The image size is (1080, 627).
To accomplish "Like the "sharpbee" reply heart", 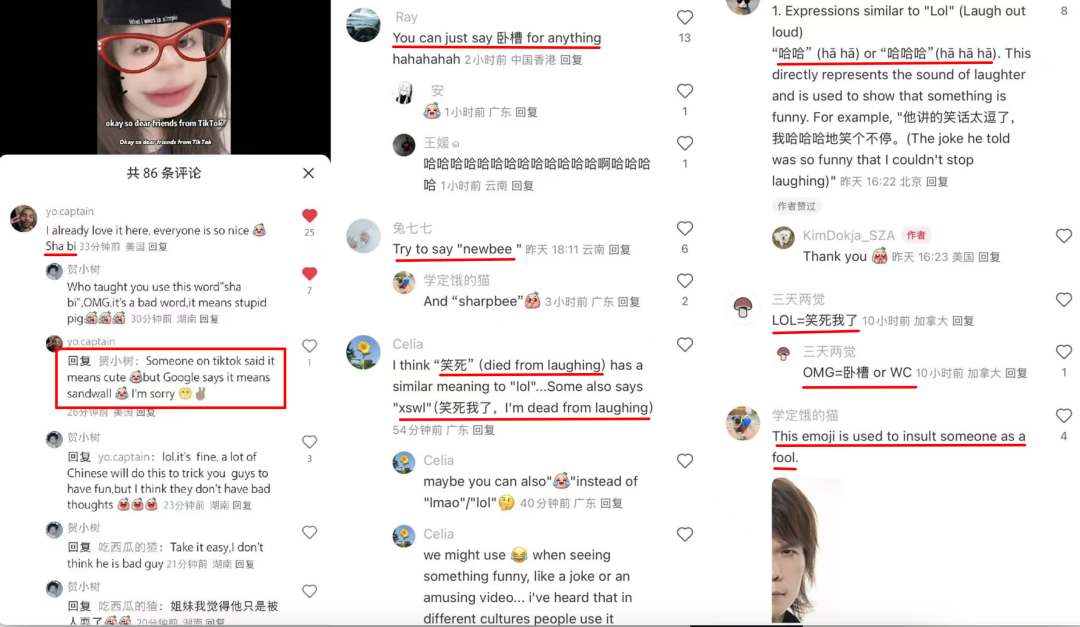I will pyautogui.click(x=685, y=280).
